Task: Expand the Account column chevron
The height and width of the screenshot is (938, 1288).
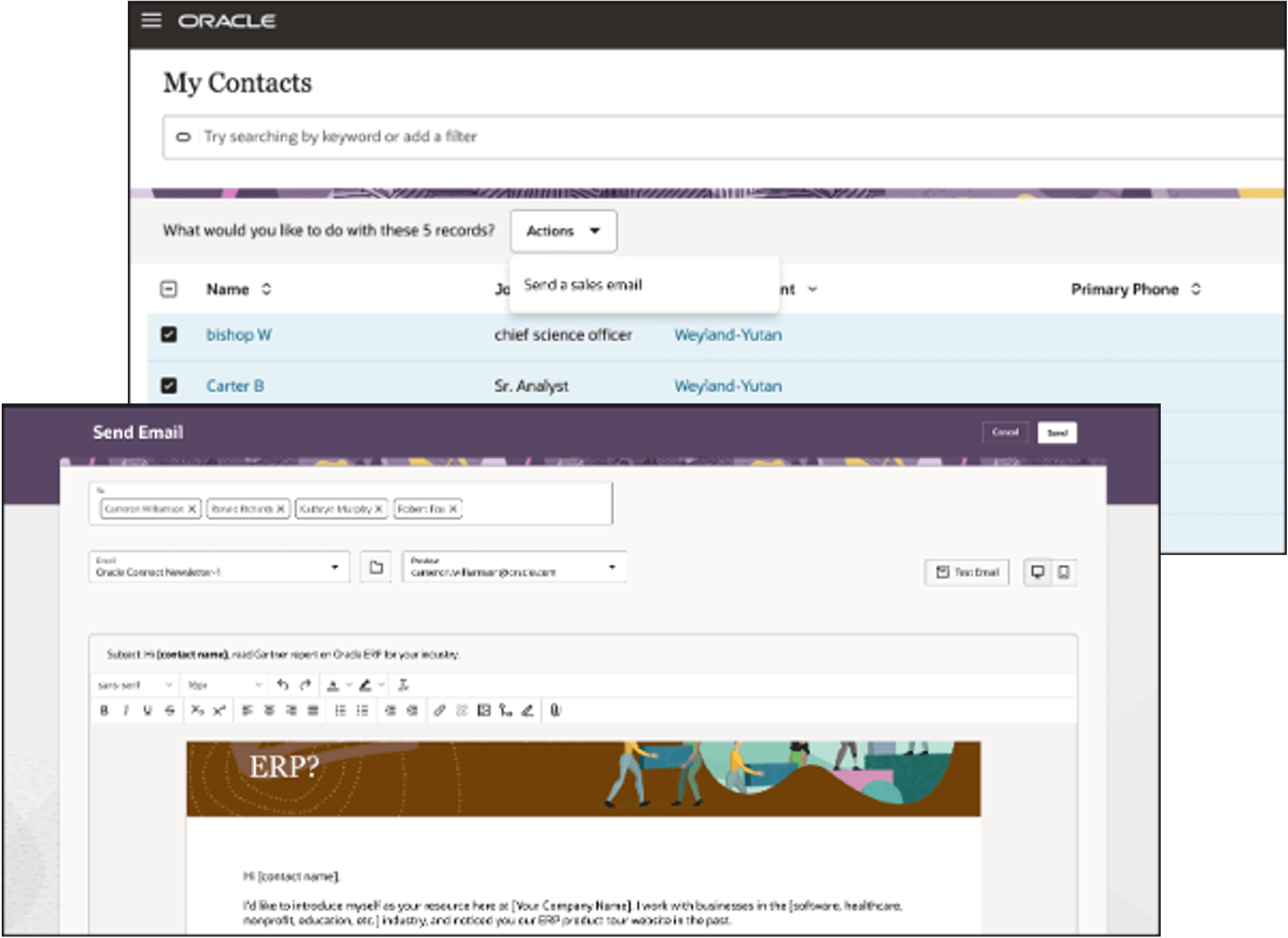Action: (x=813, y=289)
